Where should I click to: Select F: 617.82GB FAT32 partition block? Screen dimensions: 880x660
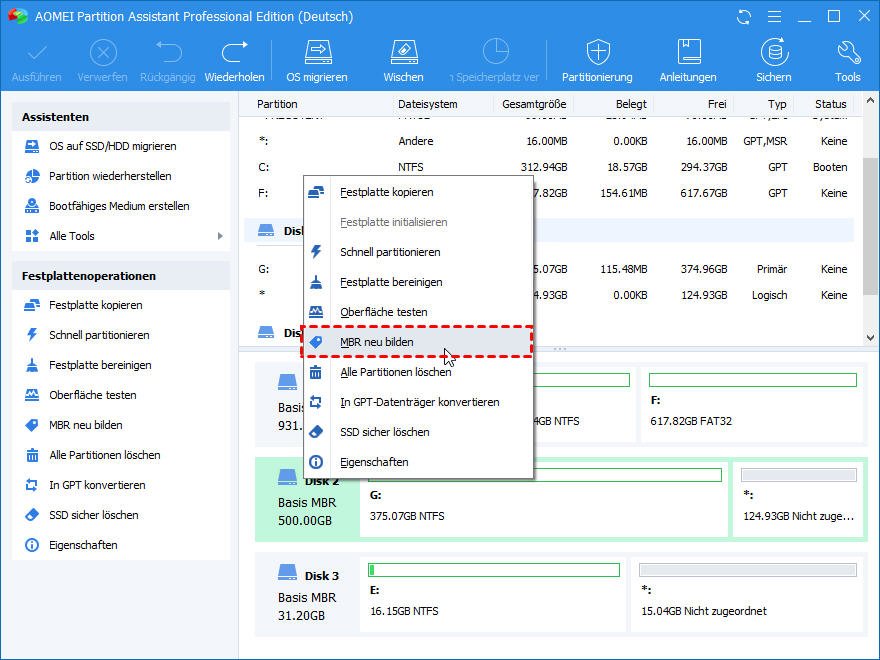(x=752, y=405)
